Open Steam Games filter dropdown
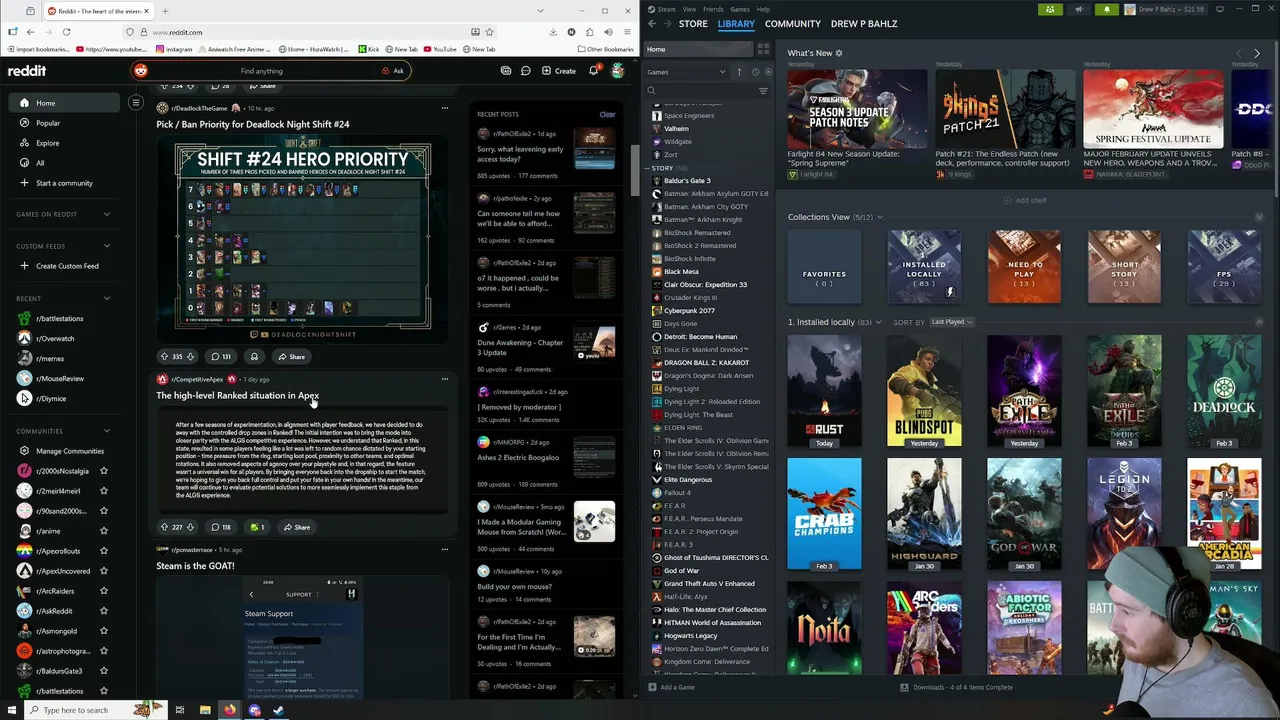The width and height of the screenshot is (1280, 720). [687, 72]
